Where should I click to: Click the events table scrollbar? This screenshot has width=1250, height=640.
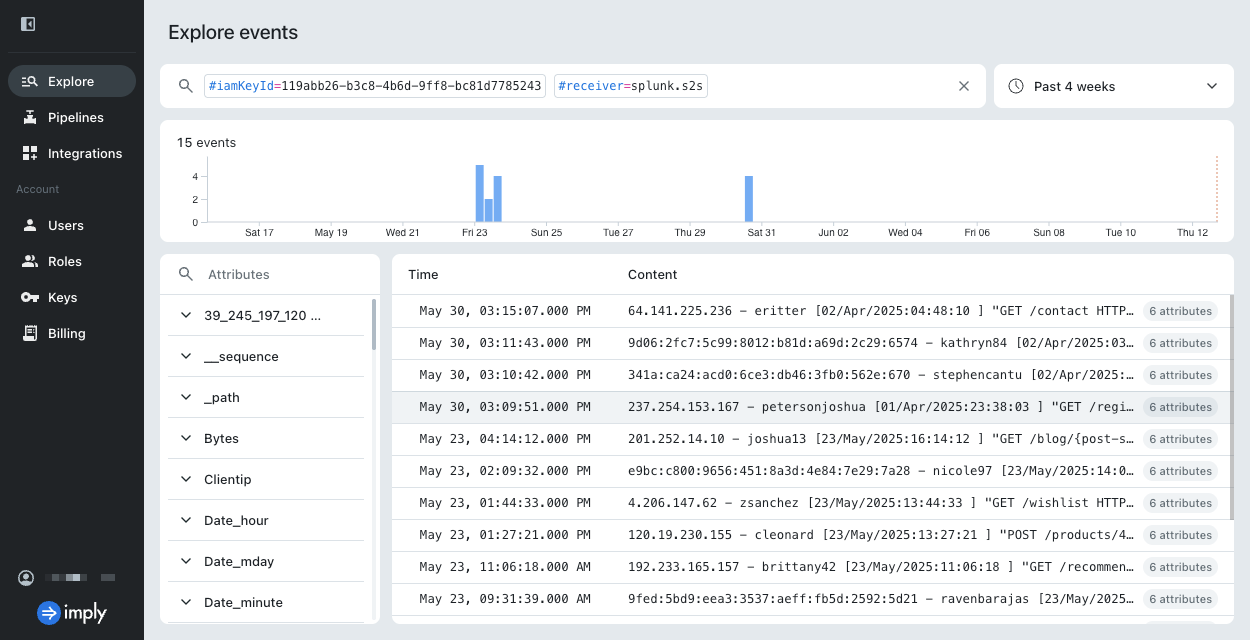1231,407
